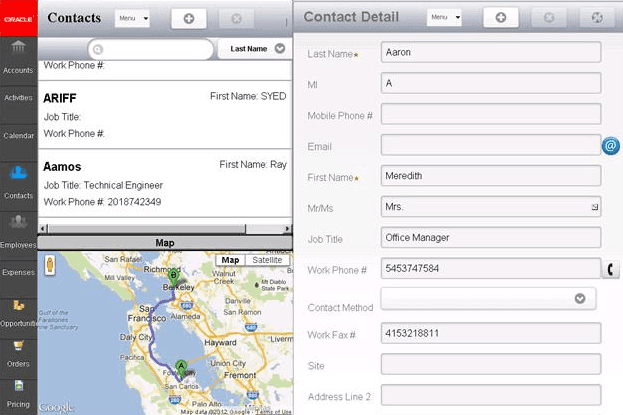Click the Site input field

[491, 364]
